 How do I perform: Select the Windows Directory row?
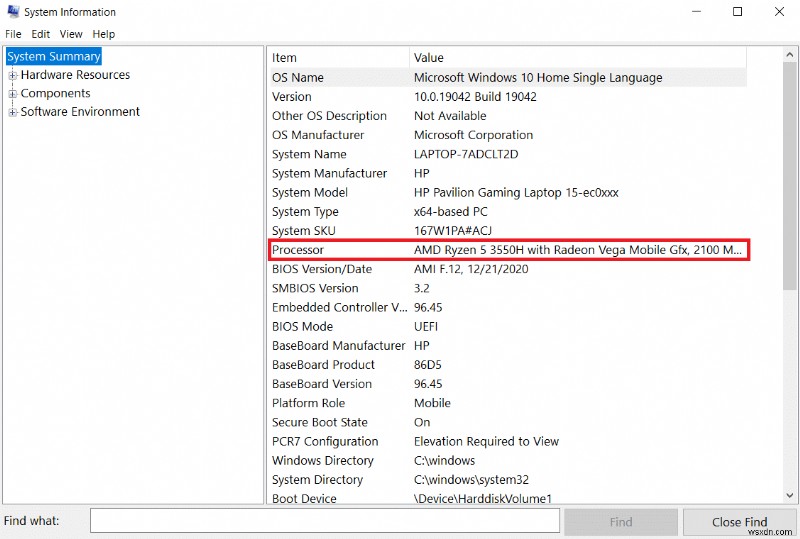508,460
